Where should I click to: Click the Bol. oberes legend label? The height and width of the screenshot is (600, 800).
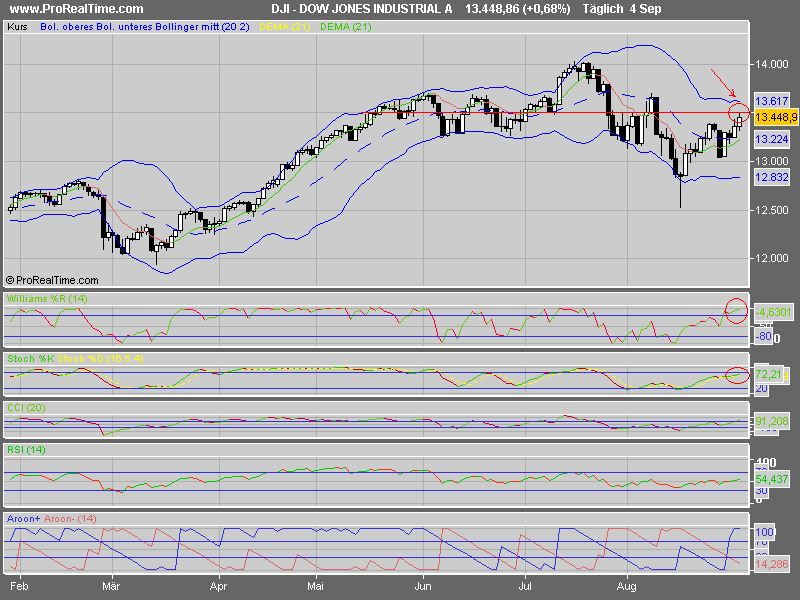click(66, 27)
